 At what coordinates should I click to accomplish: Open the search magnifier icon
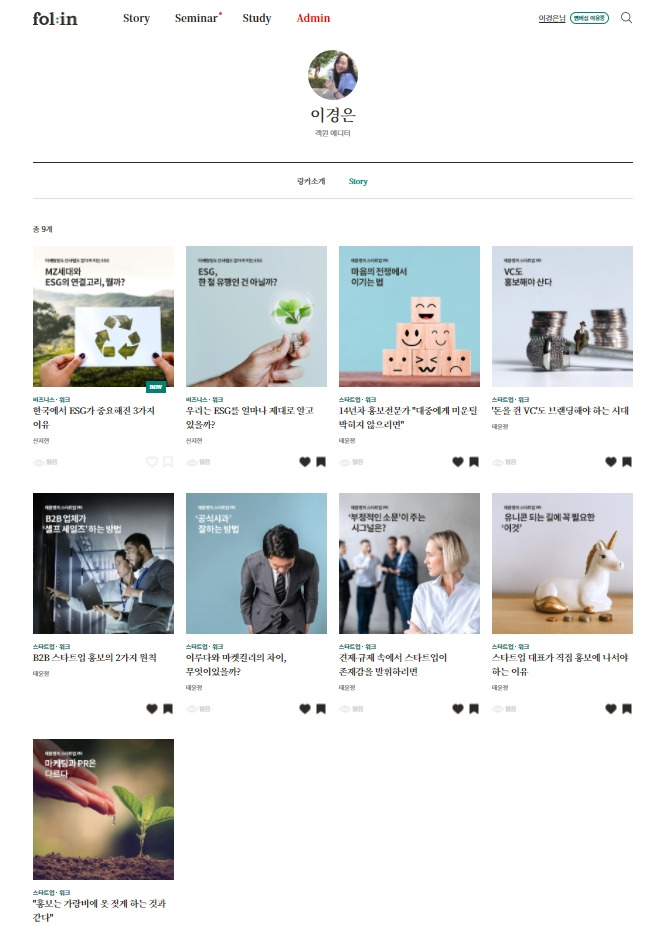[626, 18]
